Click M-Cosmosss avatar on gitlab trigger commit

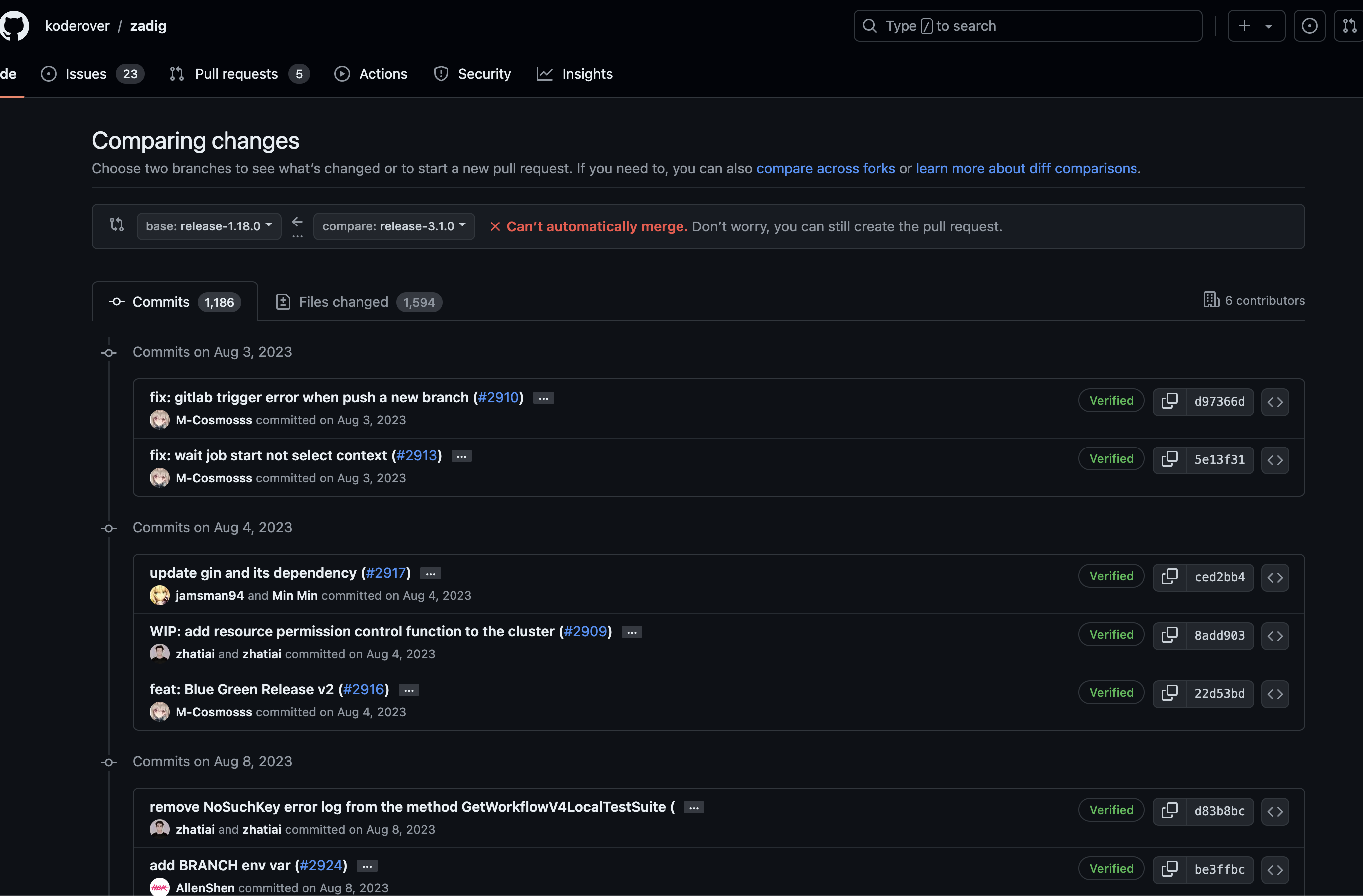pos(159,420)
